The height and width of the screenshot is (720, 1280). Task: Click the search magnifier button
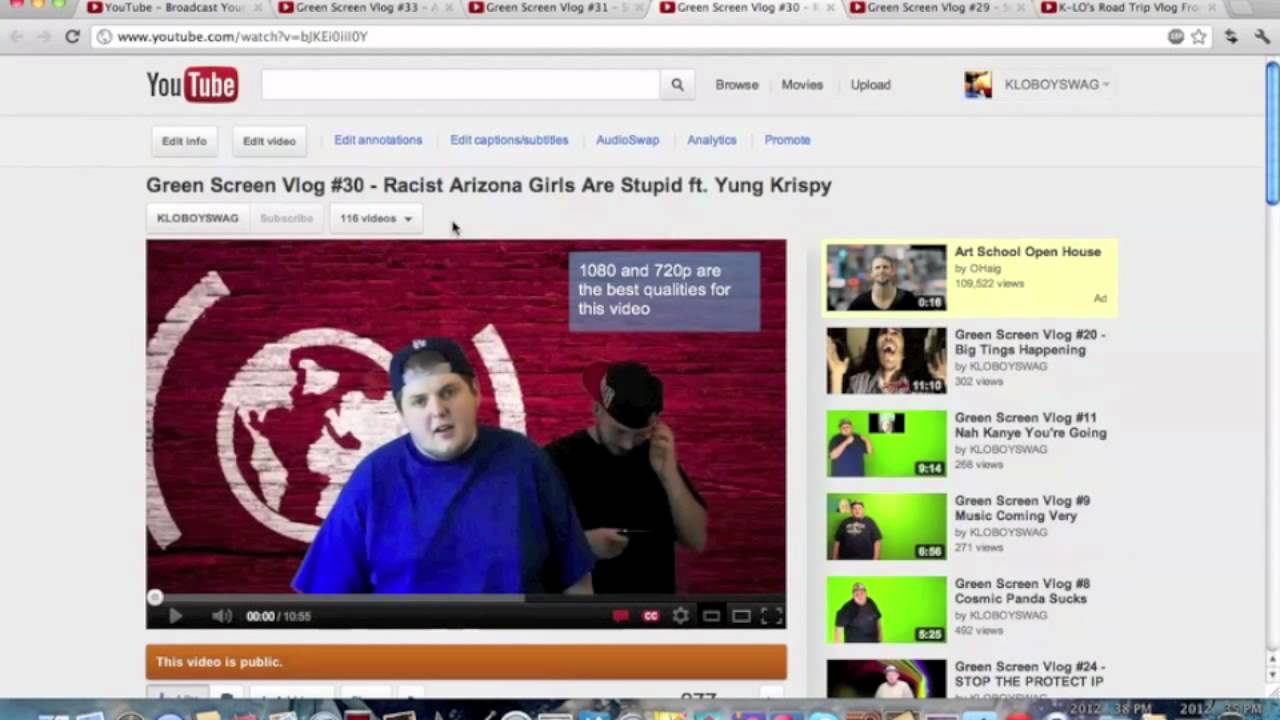(677, 85)
